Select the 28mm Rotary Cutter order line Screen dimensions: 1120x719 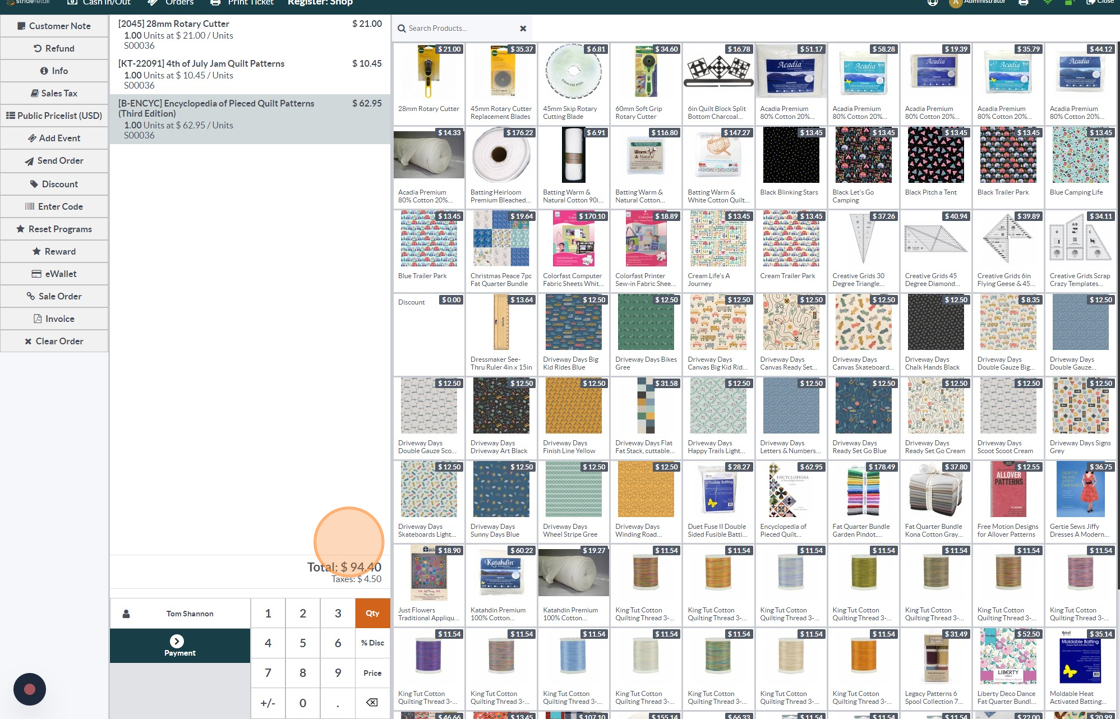point(250,34)
